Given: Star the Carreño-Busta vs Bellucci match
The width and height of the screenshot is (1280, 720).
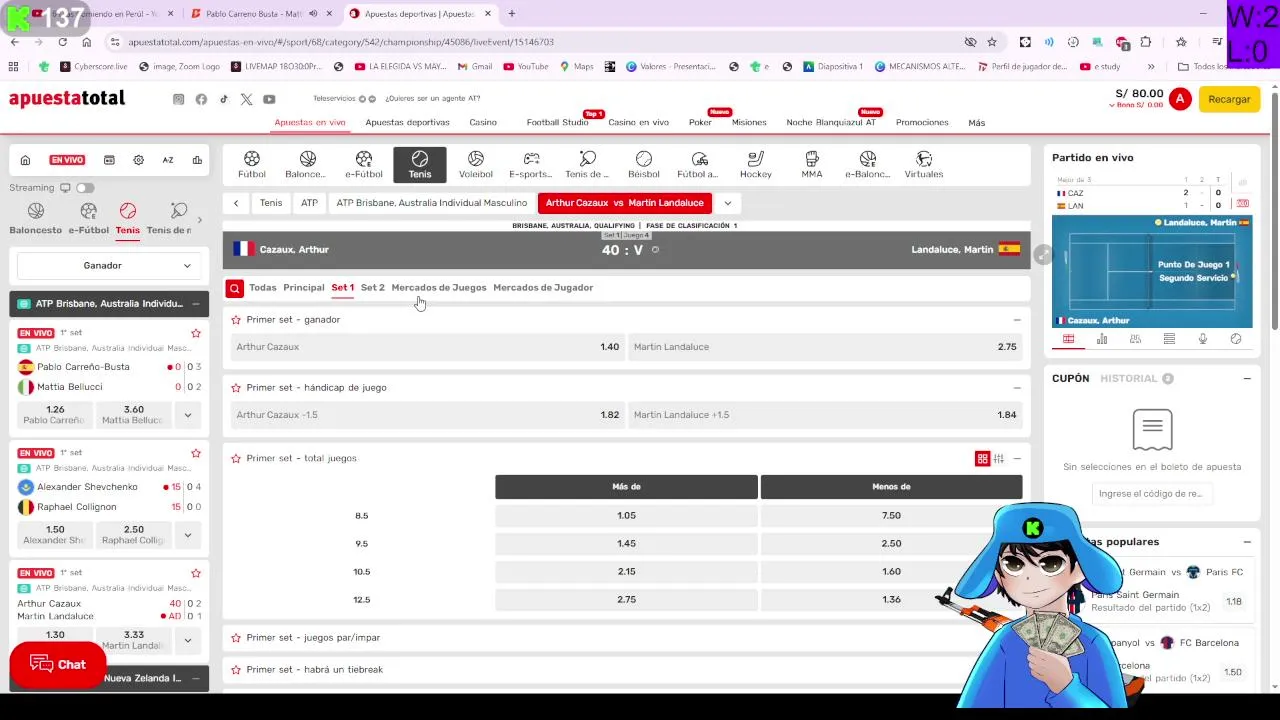Looking at the screenshot, I should [196, 333].
